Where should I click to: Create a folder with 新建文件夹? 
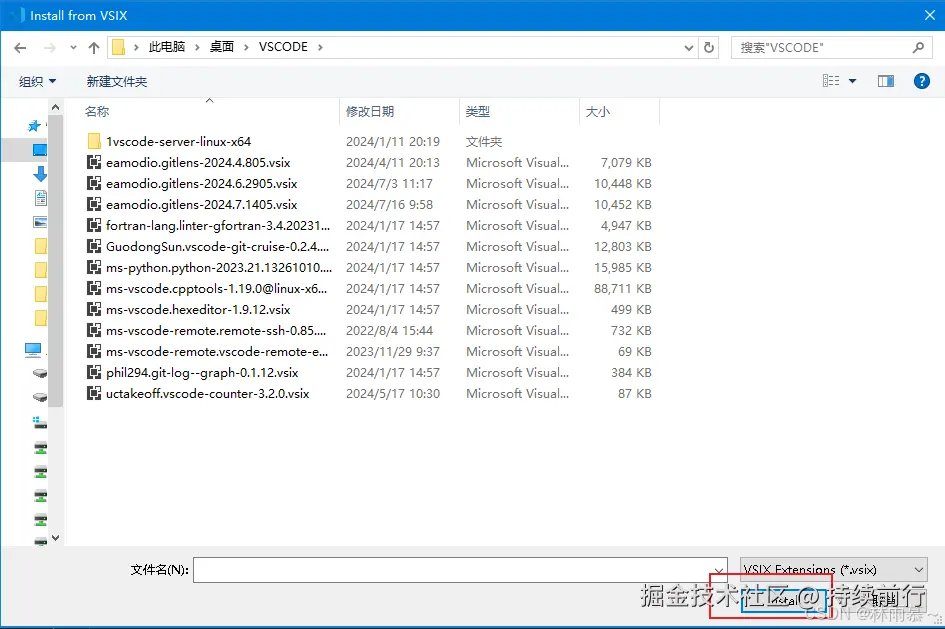pyautogui.click(x=116, y=81)
